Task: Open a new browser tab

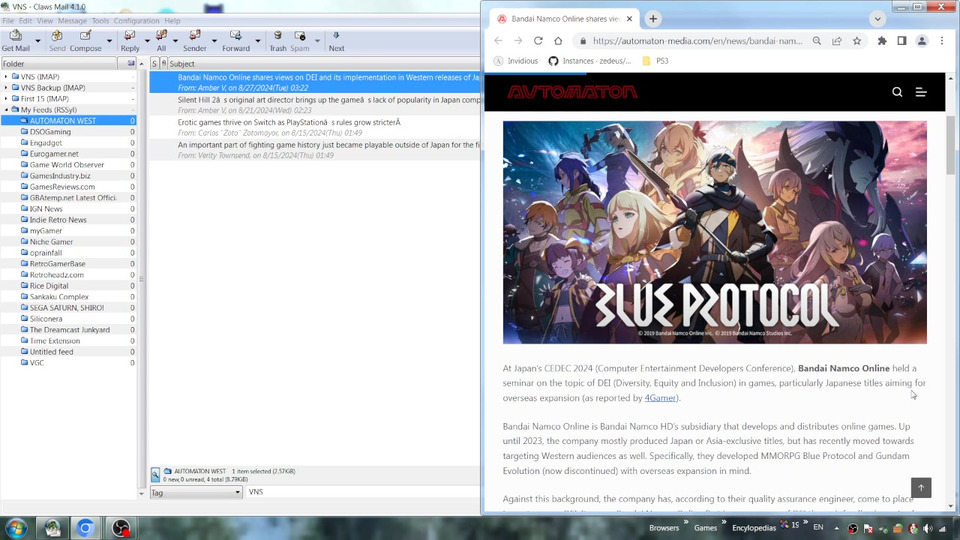Action: (x=653, y=19)
